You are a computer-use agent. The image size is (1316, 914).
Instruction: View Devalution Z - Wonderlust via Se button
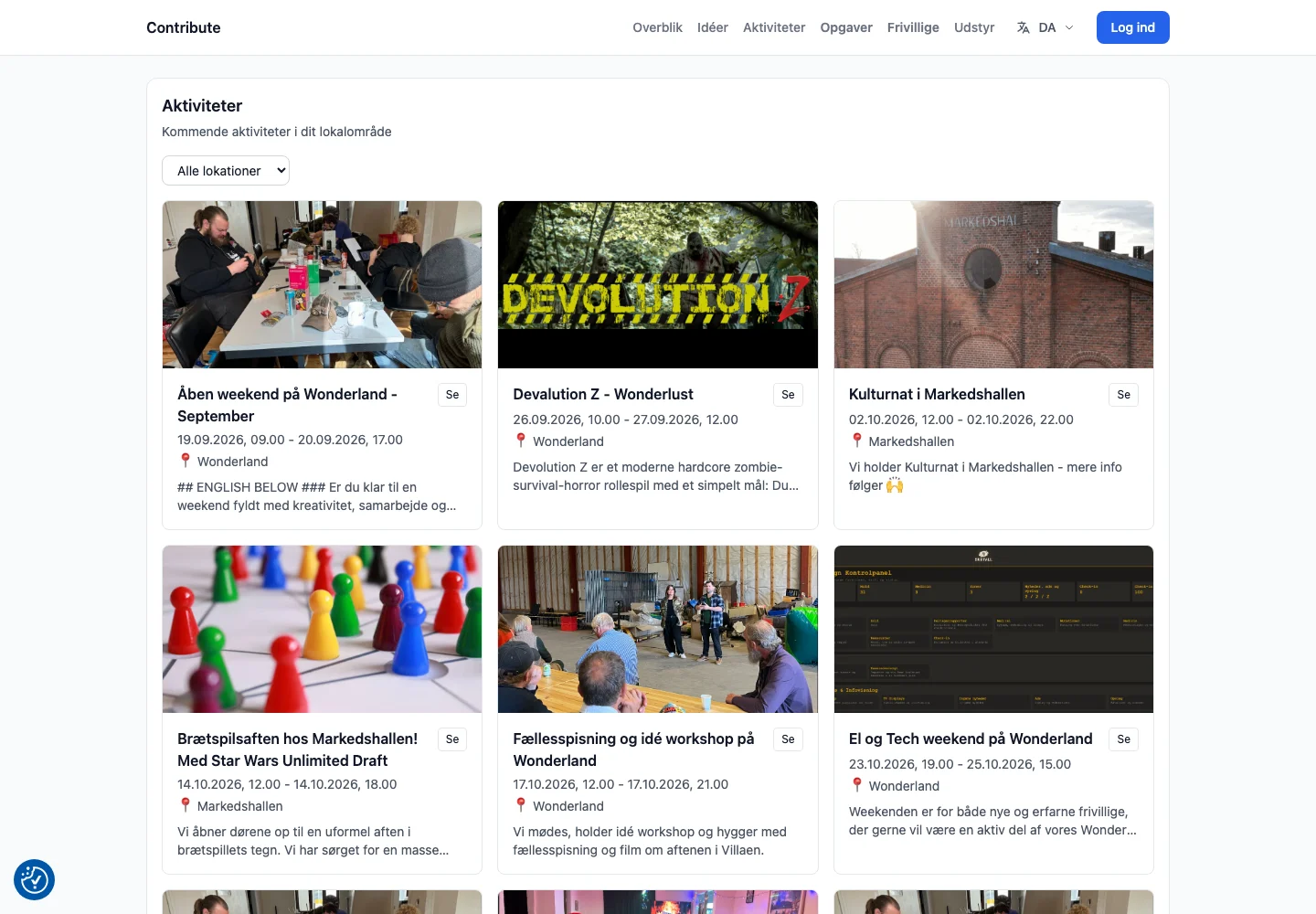pyautogui.click(x=788, y=395)
